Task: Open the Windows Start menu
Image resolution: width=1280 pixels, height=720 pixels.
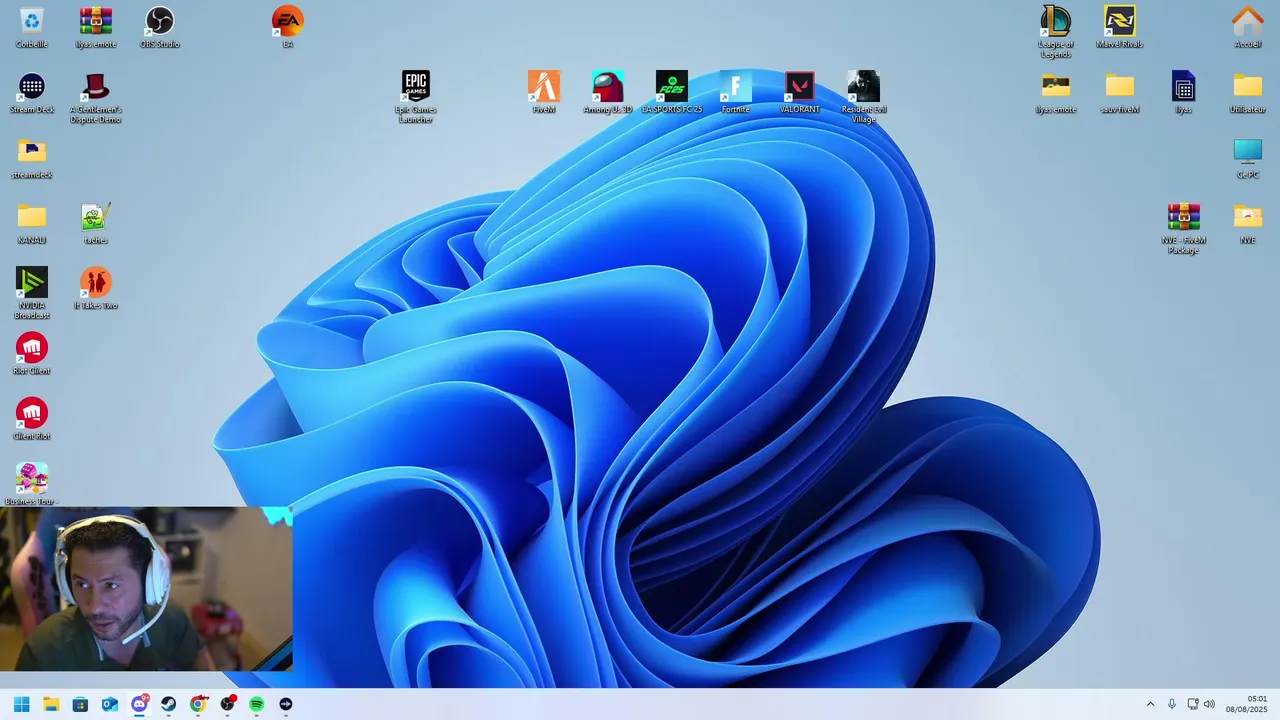Action: (x=22, y=704)
